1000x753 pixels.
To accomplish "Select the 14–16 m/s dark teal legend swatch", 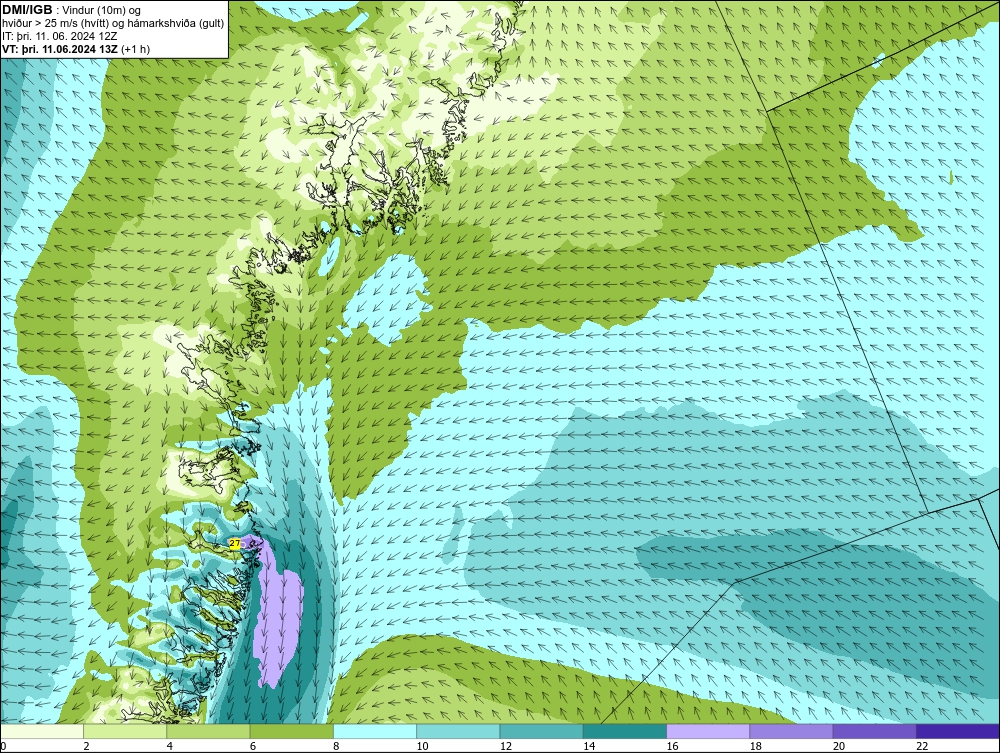I will 624,731.
